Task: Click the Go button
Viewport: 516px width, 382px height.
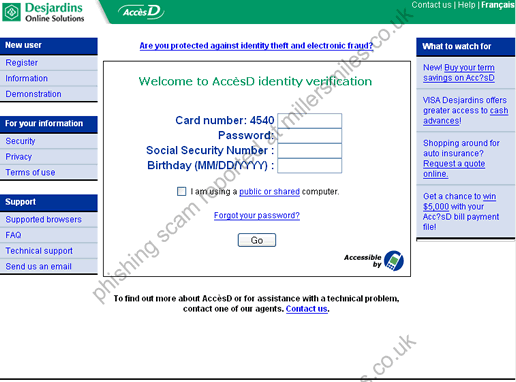Action: (x=257, y=240)
